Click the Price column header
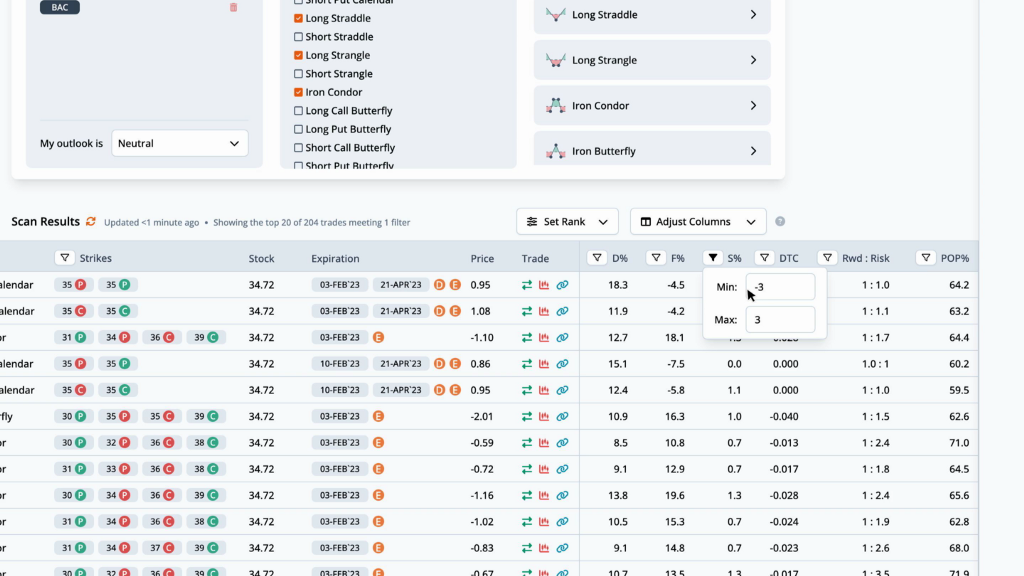Screen dimensions: 1024x576 coord(482,258)
